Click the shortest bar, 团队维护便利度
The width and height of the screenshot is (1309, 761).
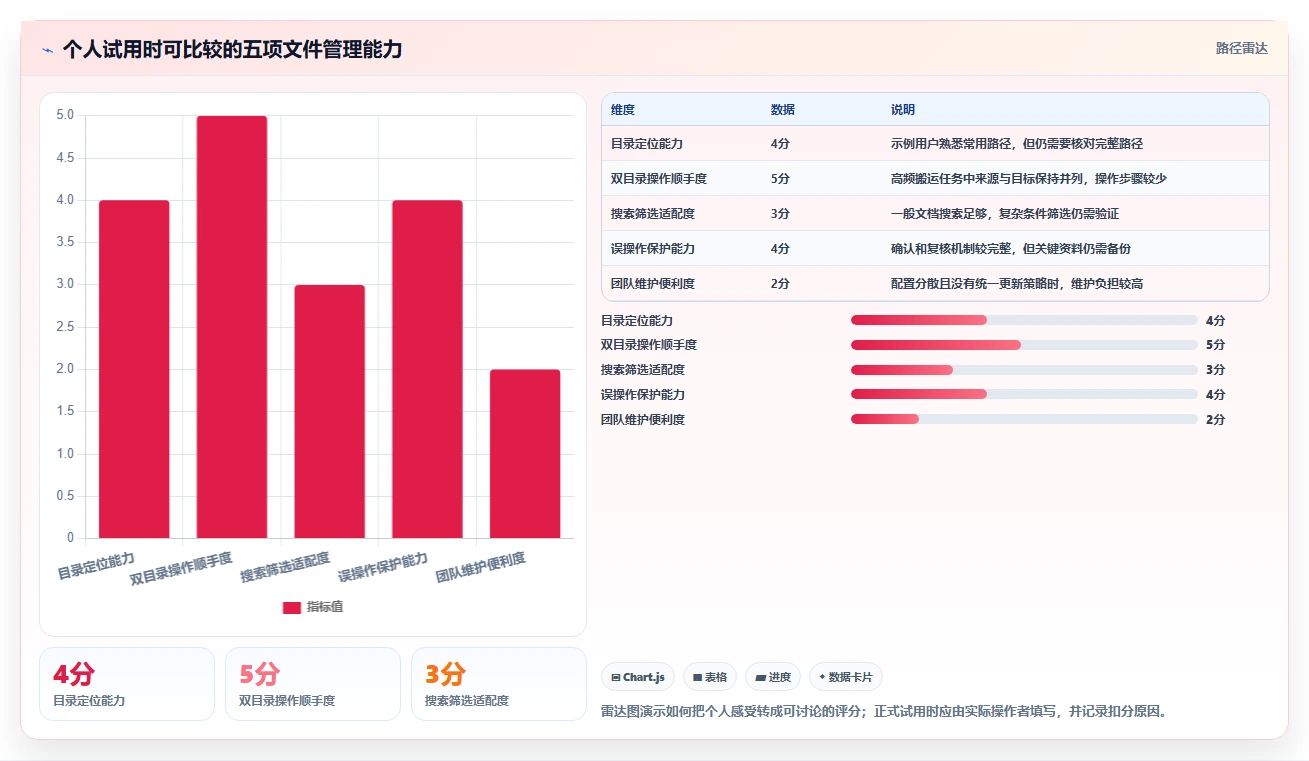coord(525,454)
